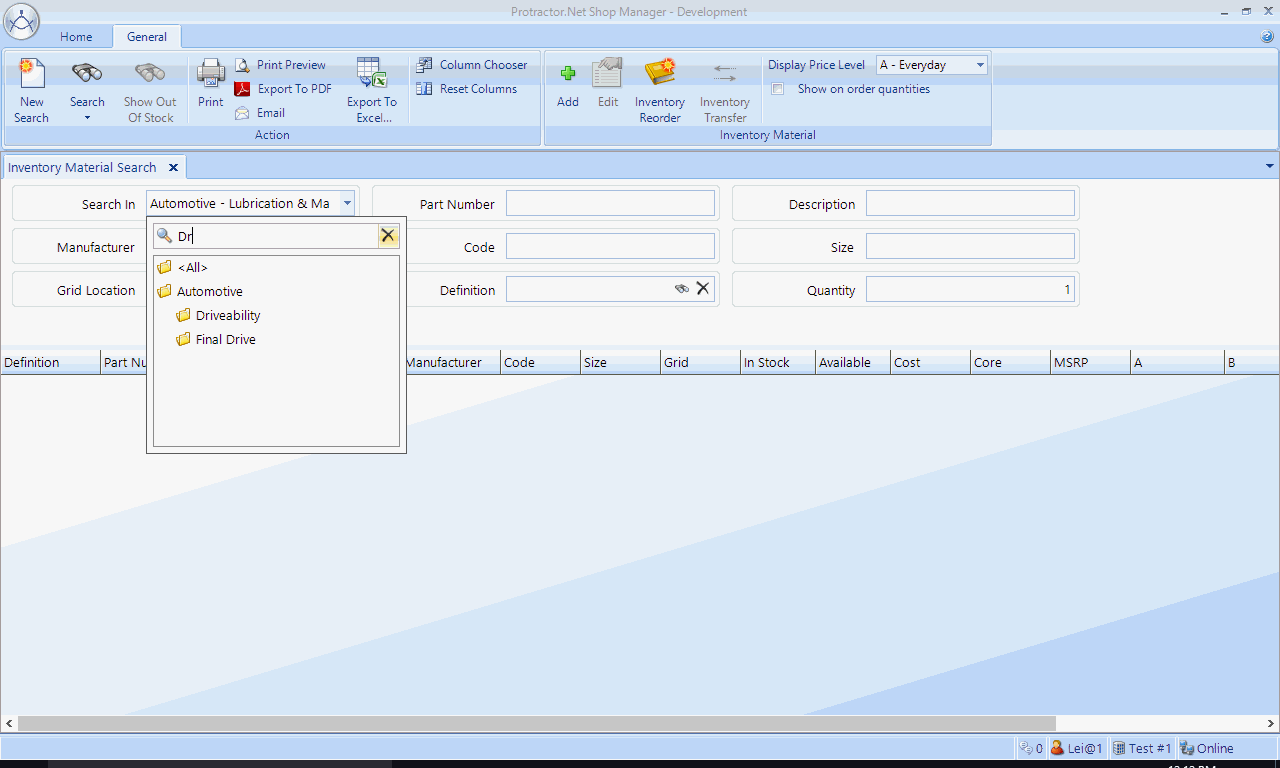Image resolution: width=1280 pixels, height=768 pixels.
Task: Open the tab list dropdown arrow
Action: [x=1270, y=166]
